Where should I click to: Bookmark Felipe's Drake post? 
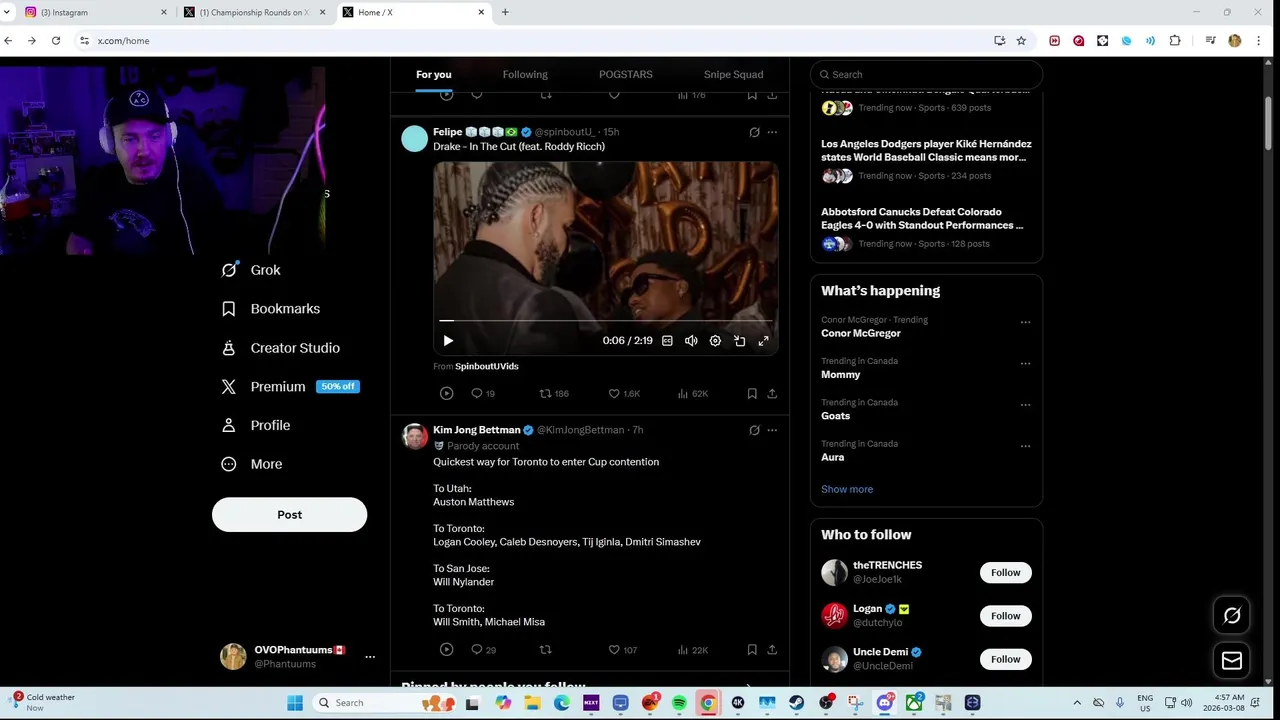tap(752, 394)
